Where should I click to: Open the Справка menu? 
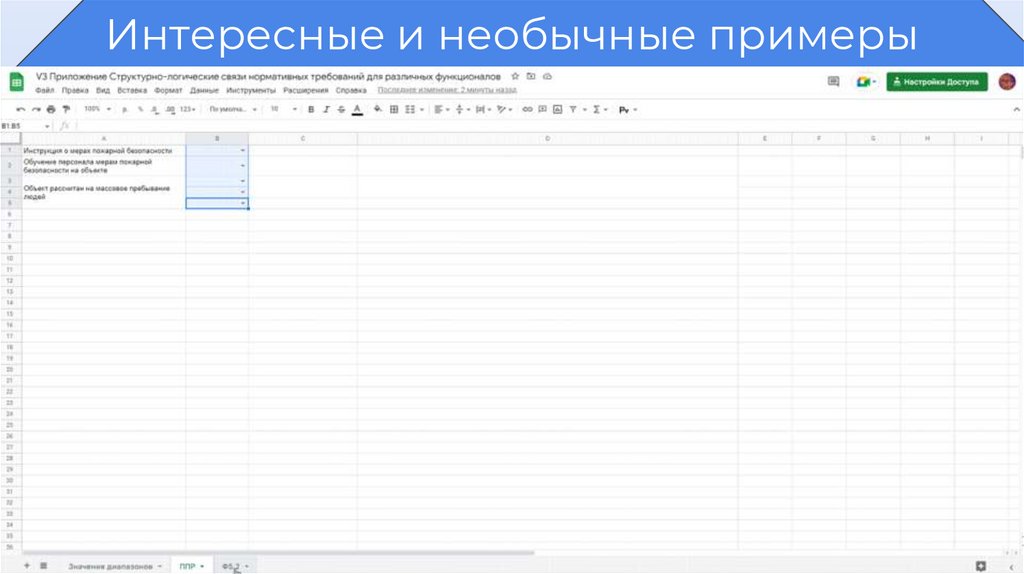click(x=351, y=91)
